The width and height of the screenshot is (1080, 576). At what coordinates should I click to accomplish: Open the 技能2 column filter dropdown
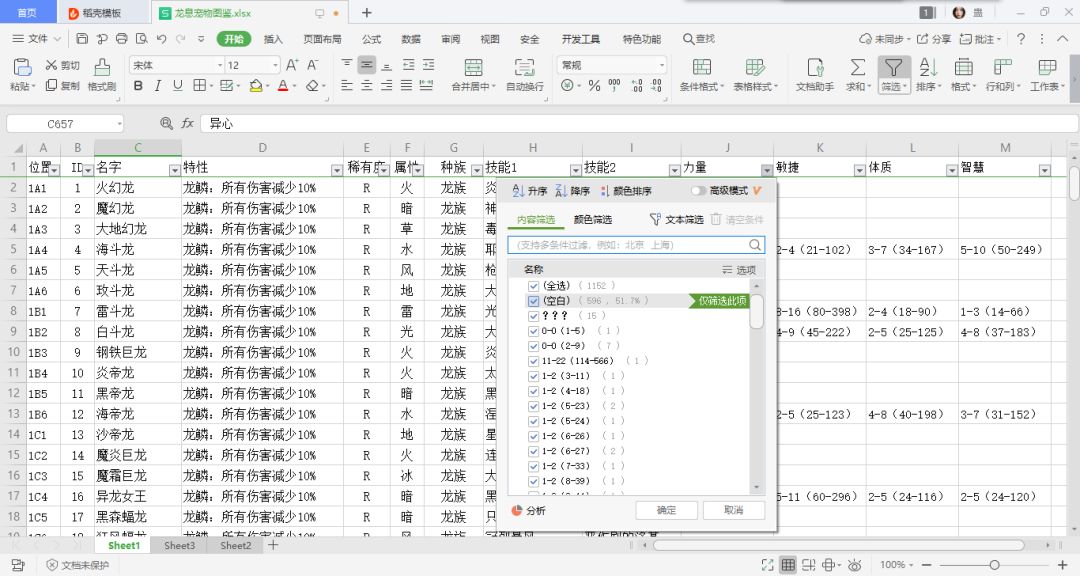click(x=674, y=169)
